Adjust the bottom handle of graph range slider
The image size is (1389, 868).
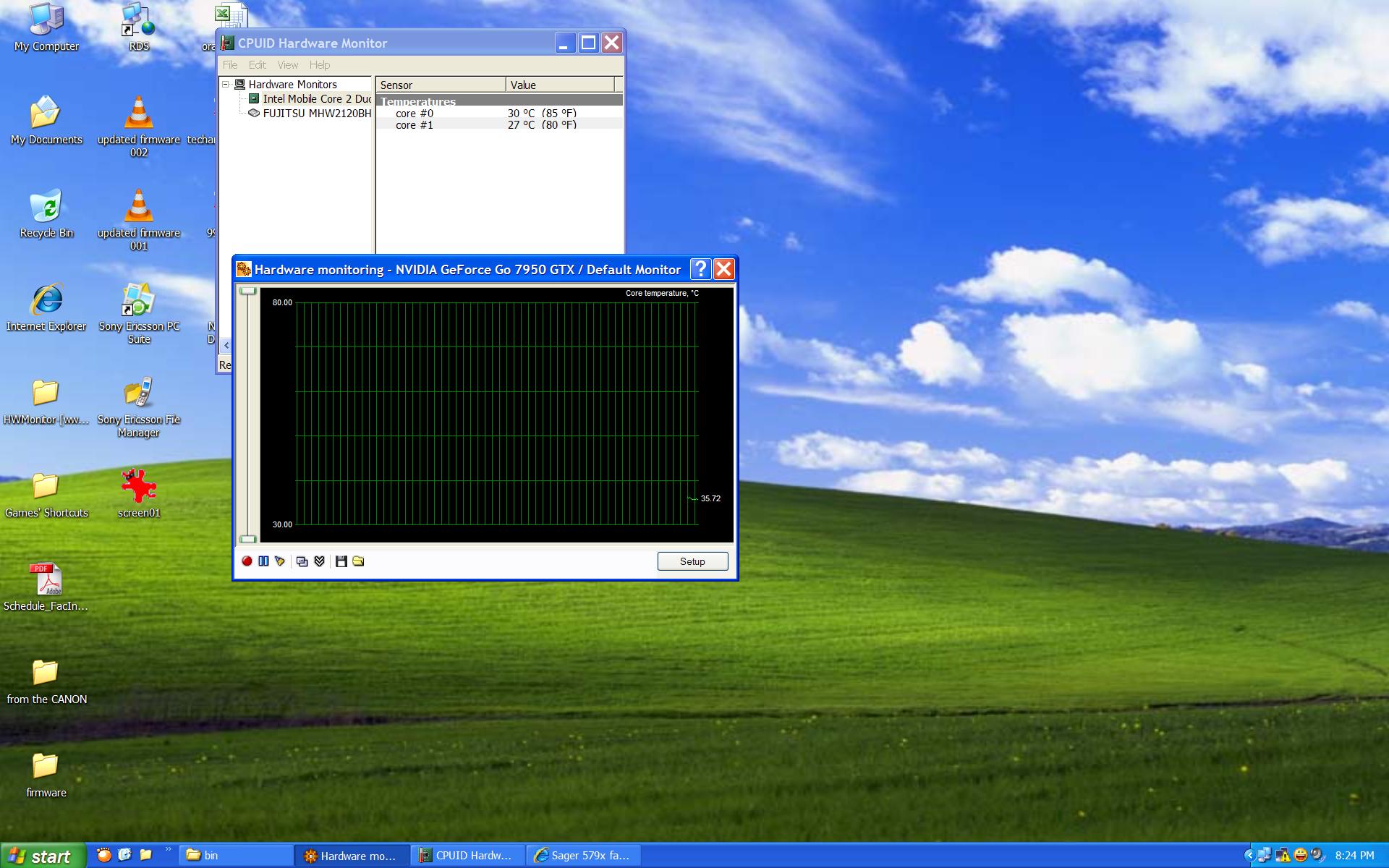pos(248,539)
